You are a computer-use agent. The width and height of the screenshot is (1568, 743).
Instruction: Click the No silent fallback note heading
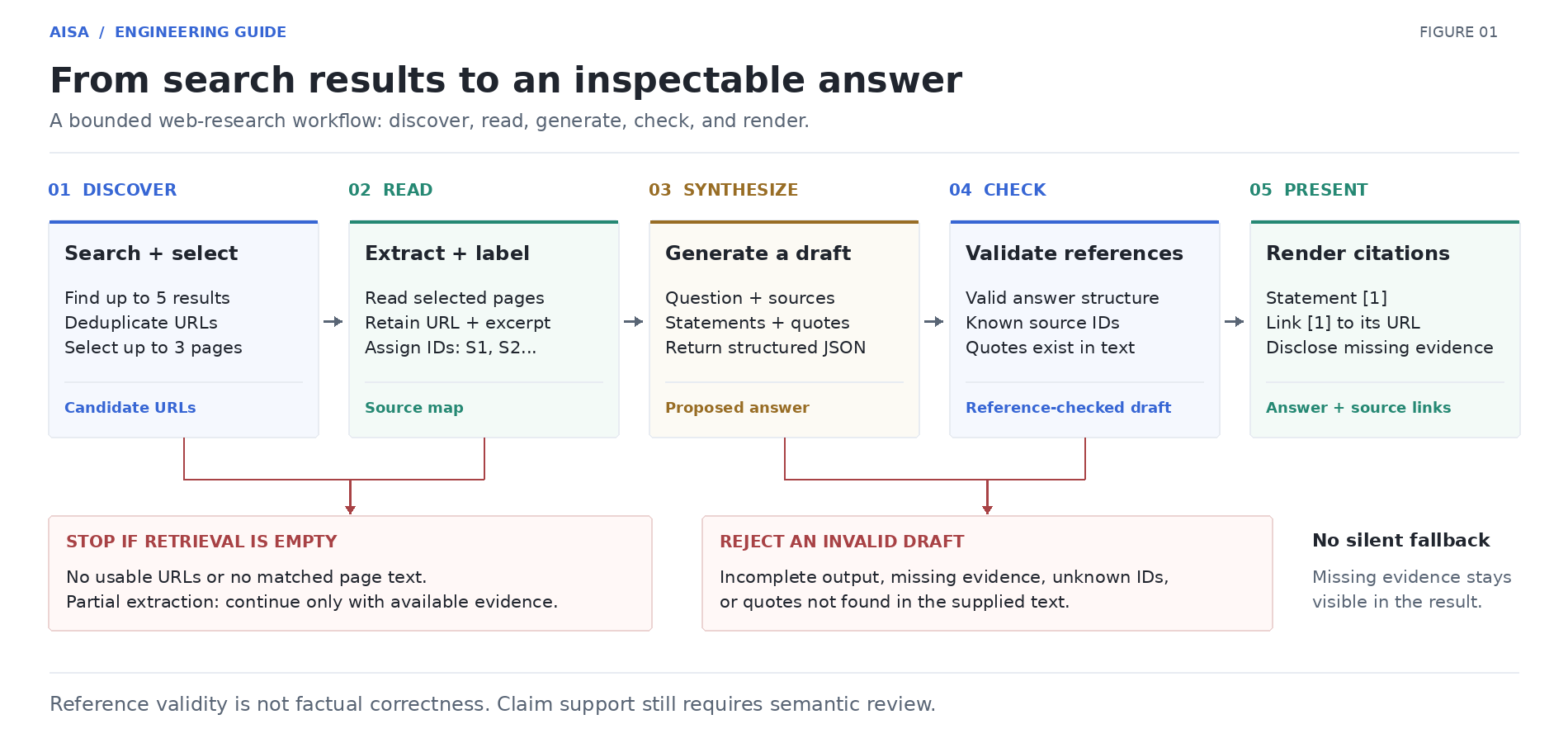click(1401, 541)
